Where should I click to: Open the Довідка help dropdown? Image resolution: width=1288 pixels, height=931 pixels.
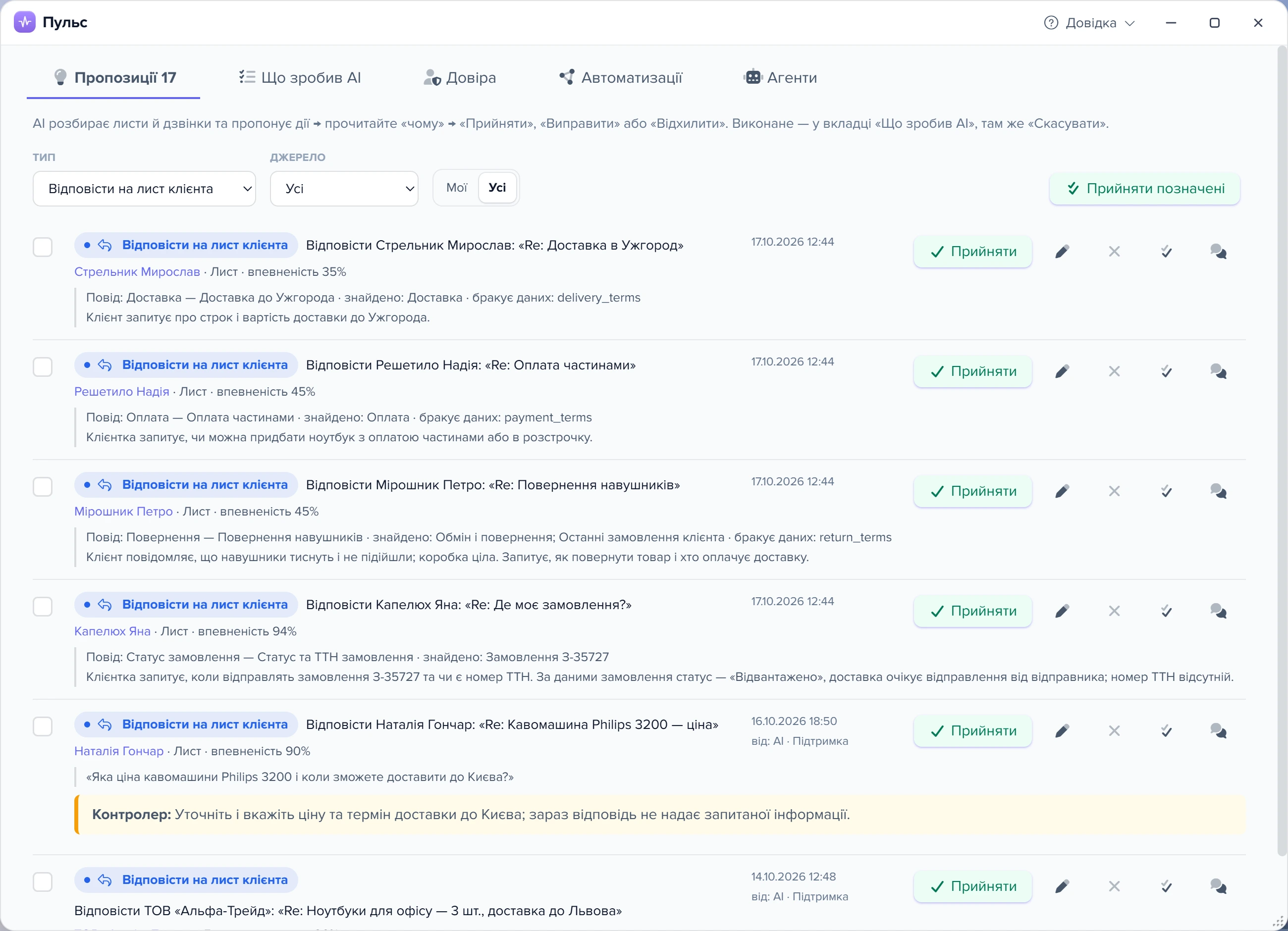tap(1089, 23)
